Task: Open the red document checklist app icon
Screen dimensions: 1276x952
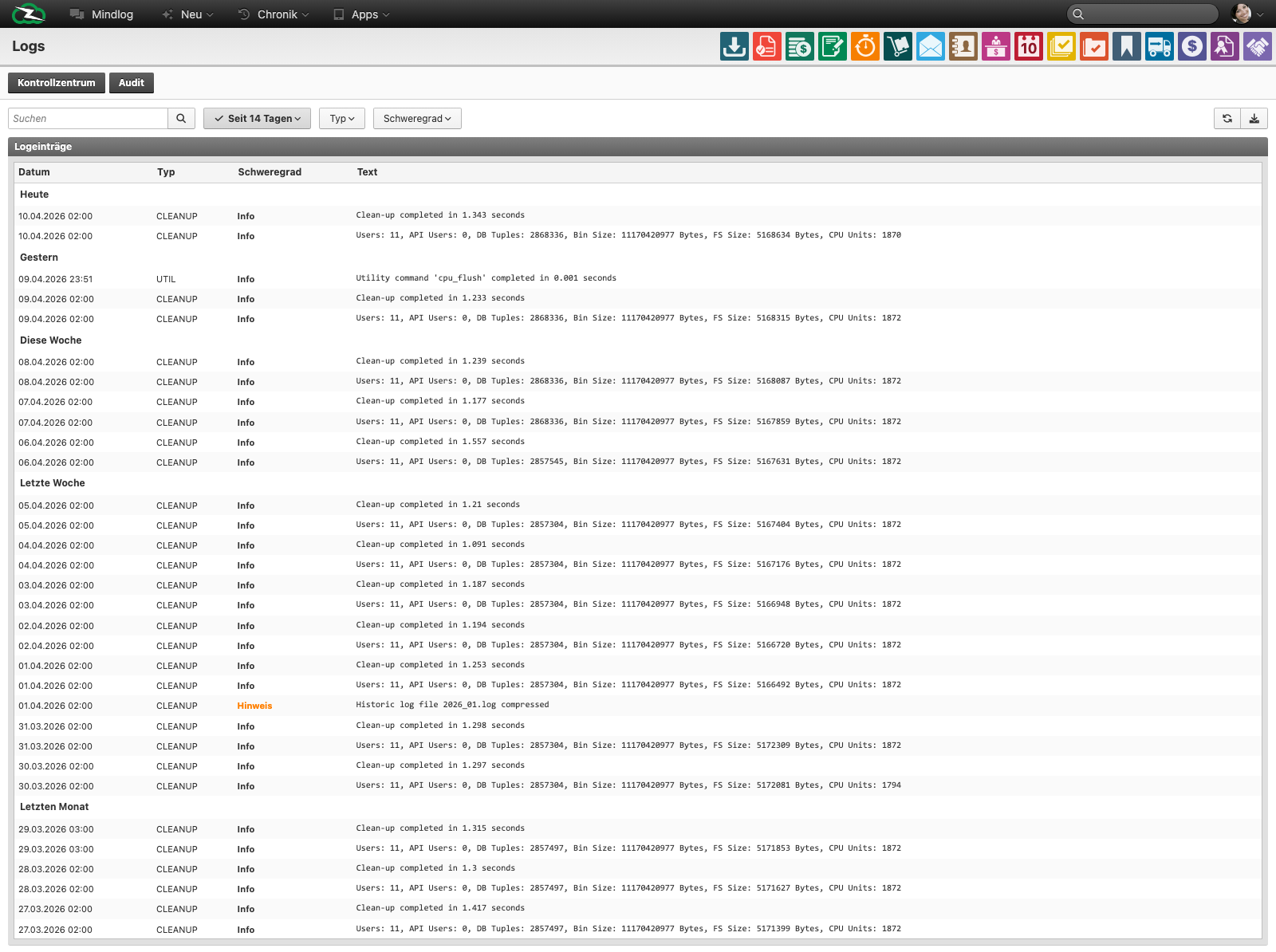Action: 766,46
